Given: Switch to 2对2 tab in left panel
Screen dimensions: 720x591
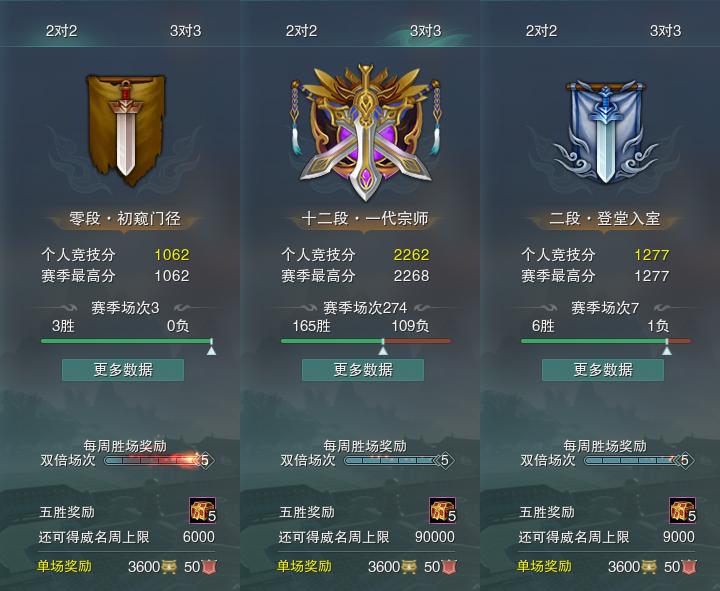Looking at the screenshot, I should click(x=61, y=31).
